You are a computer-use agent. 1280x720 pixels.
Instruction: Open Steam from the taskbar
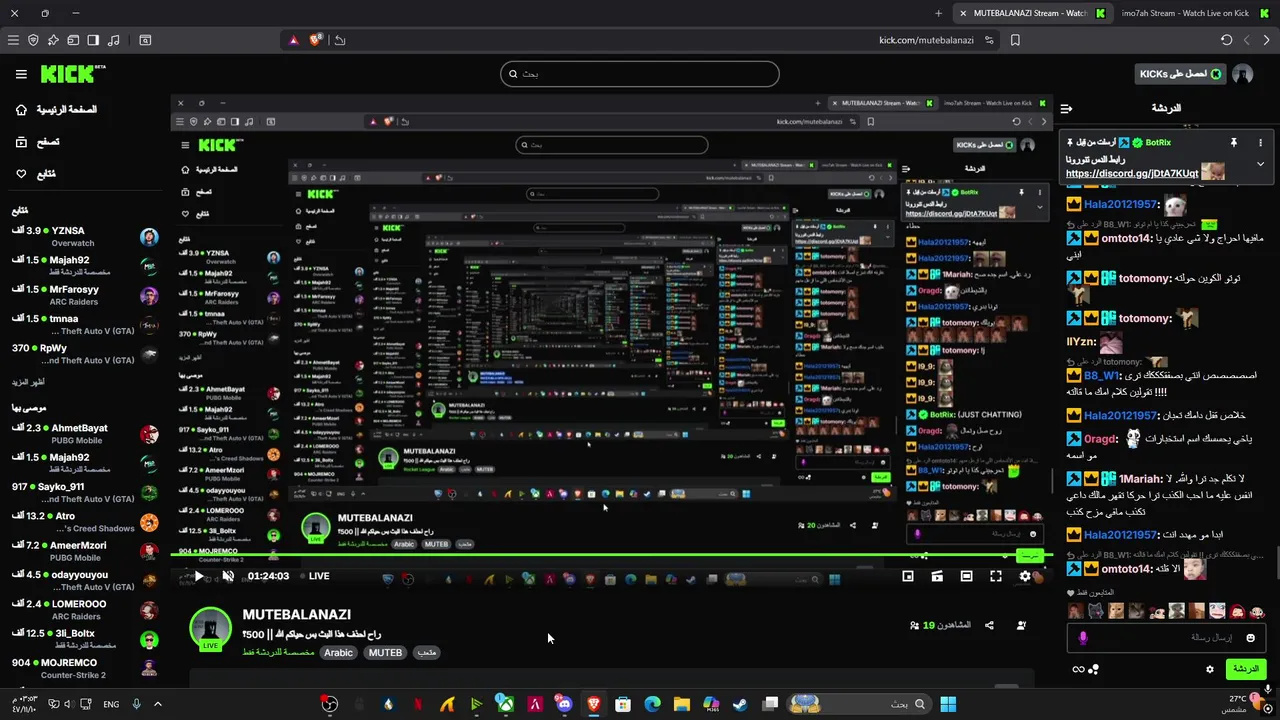point(739,704)
